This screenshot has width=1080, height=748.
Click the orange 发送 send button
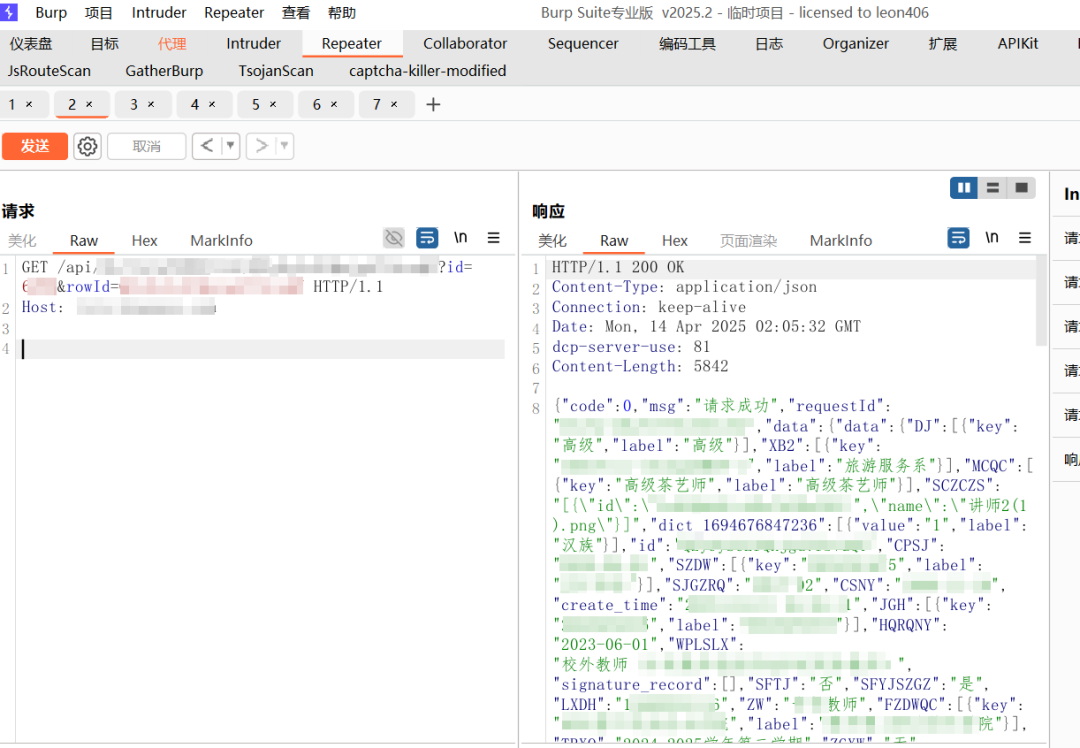pyautogui.click(x=34, y=146)
